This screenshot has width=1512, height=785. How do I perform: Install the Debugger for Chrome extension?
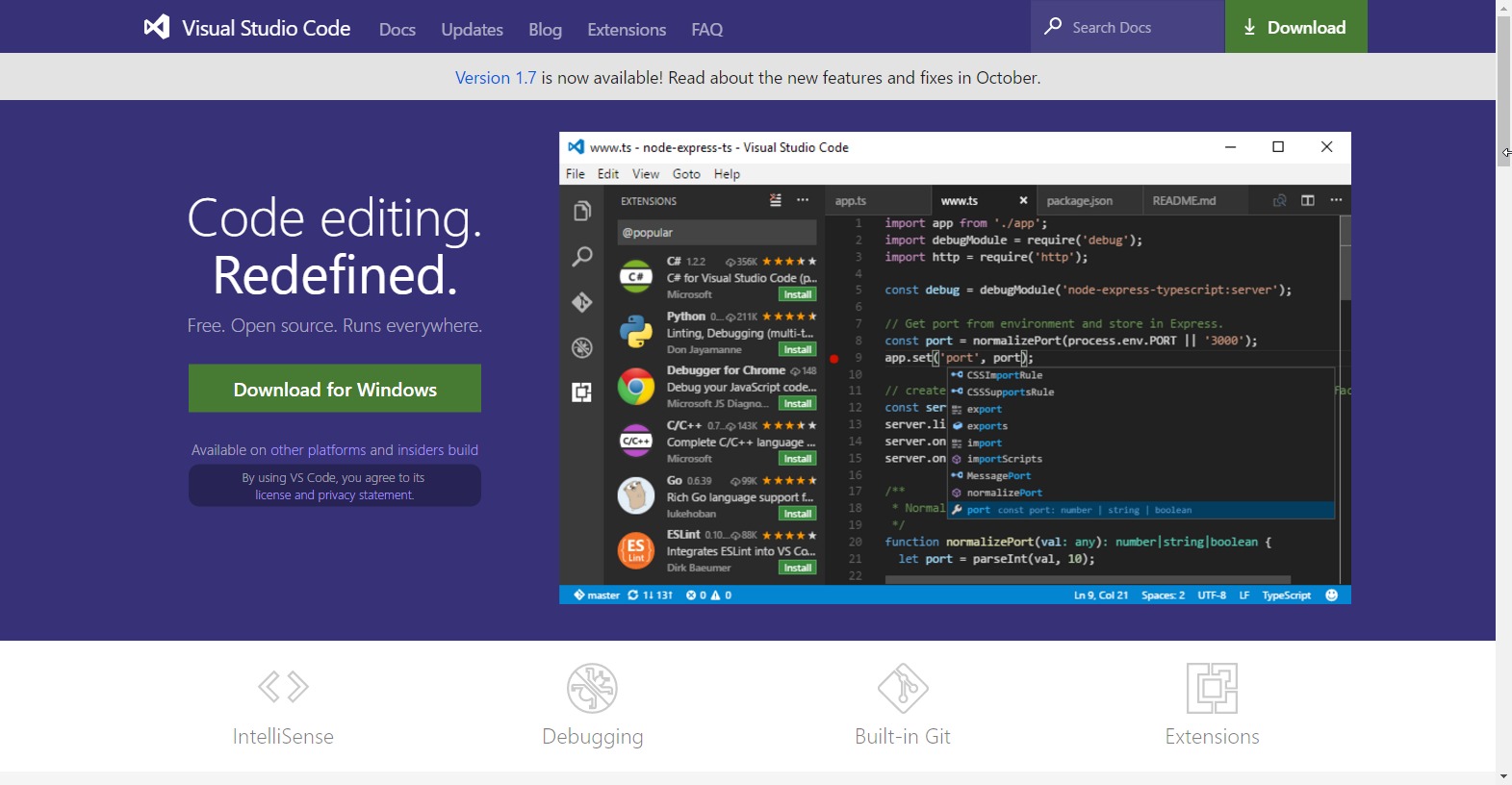tap(798, 404)
